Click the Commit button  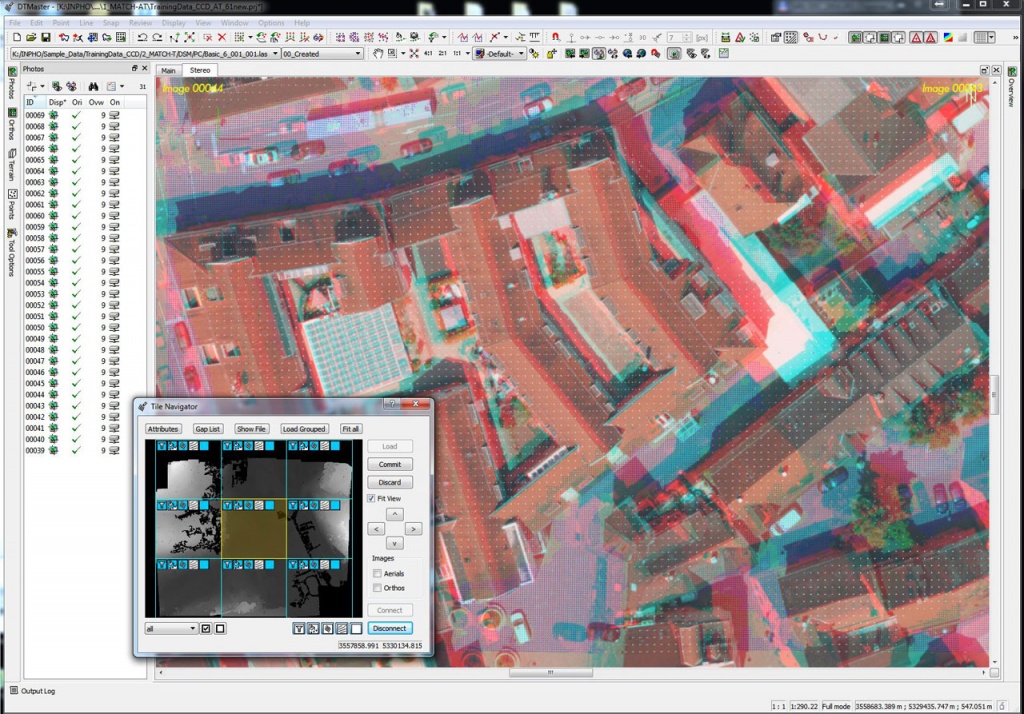point(390,464)
